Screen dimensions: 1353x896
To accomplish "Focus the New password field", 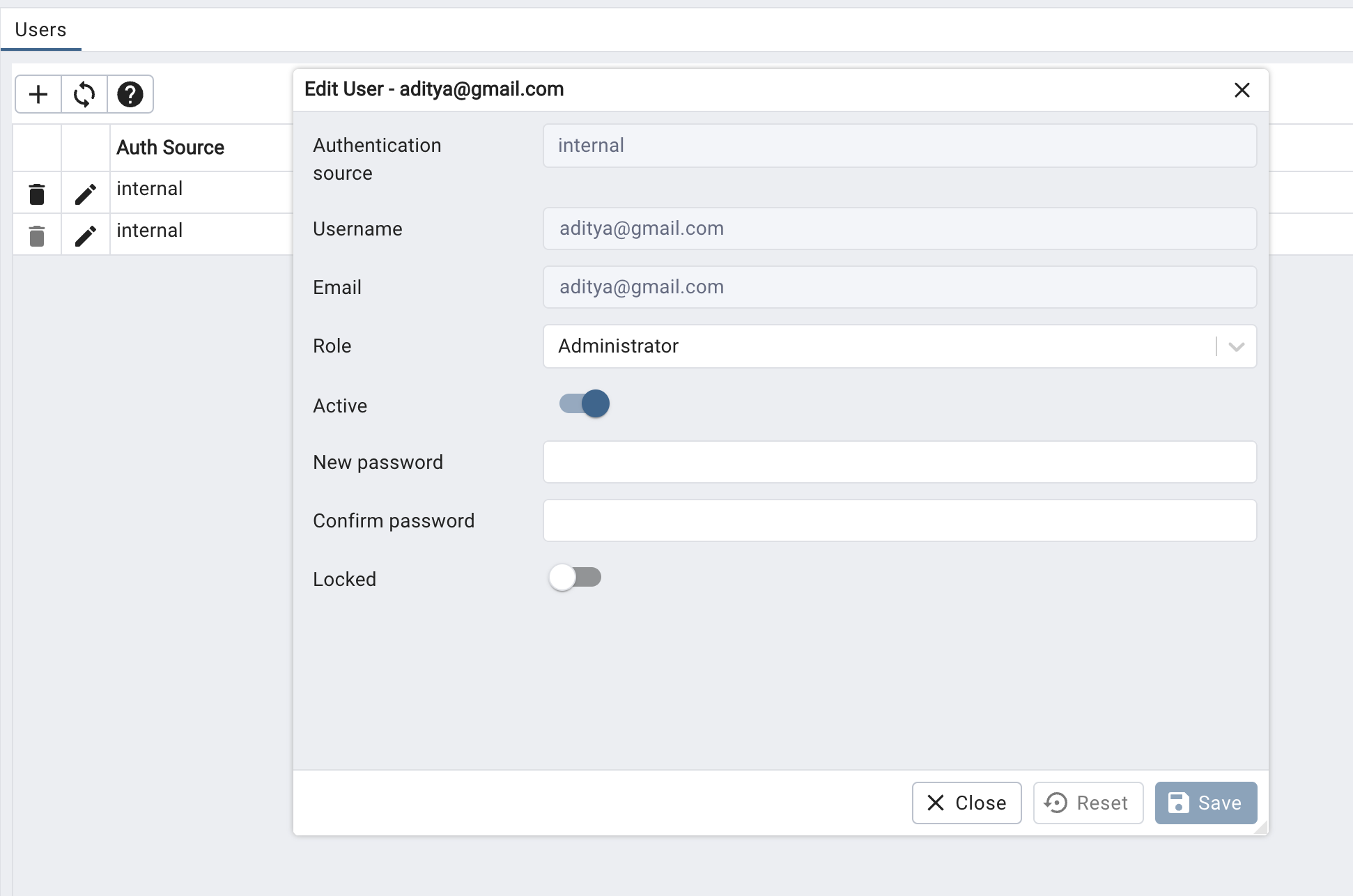I will point(899,462).
